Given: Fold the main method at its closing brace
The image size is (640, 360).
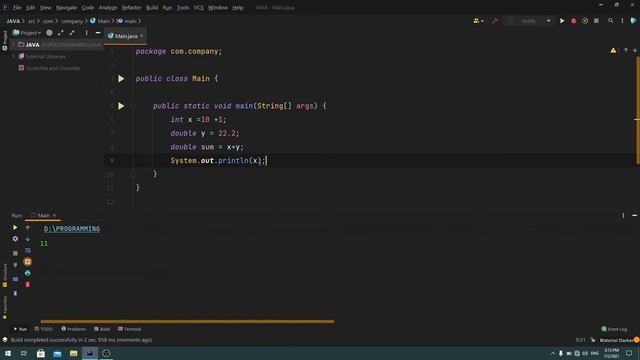Looking at the screenshot, I should (x=133, y=174).
